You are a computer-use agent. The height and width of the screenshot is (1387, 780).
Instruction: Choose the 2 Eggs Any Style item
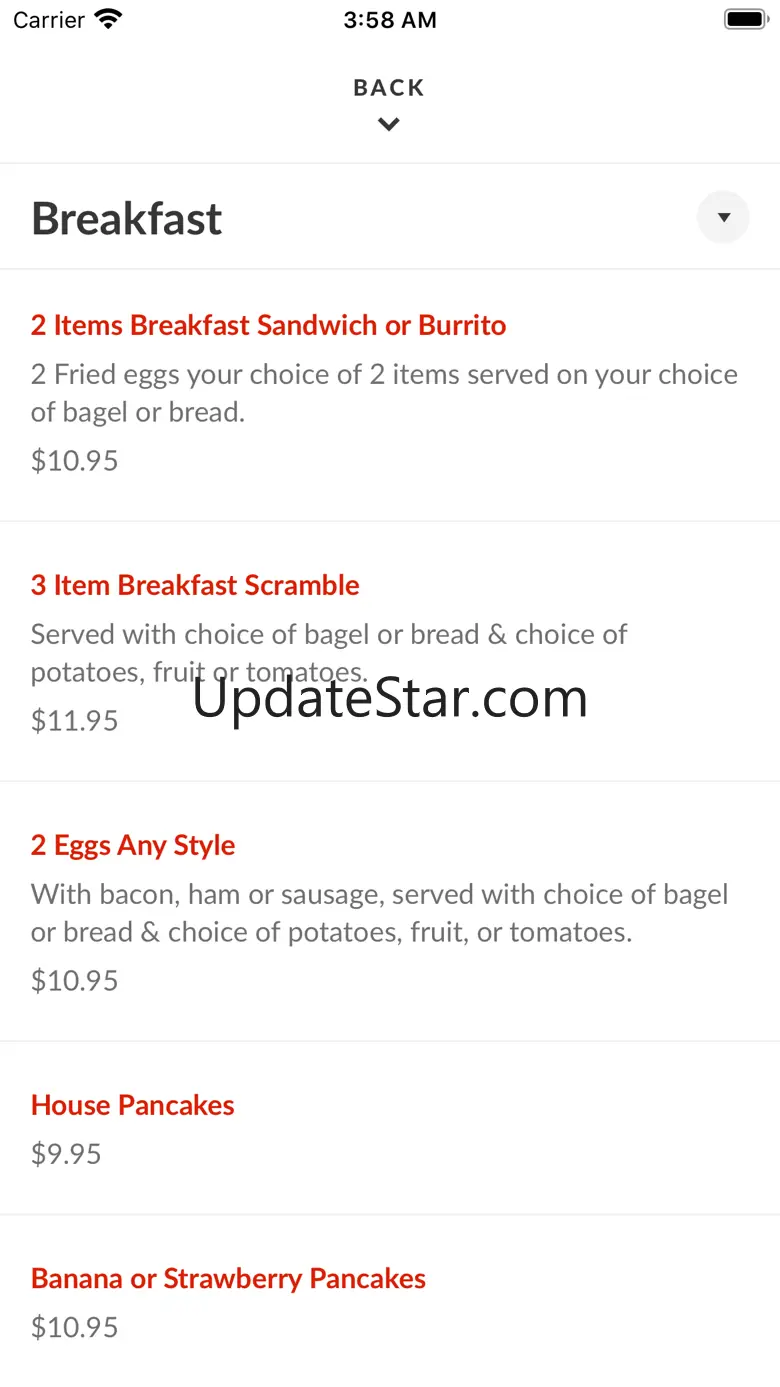coord(133,845)
